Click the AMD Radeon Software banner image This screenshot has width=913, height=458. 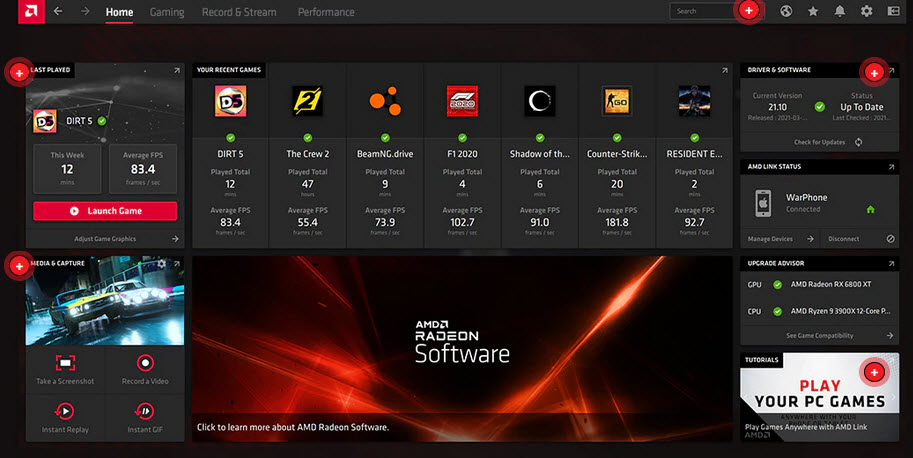pyautogui.click(x=462, y=348)
